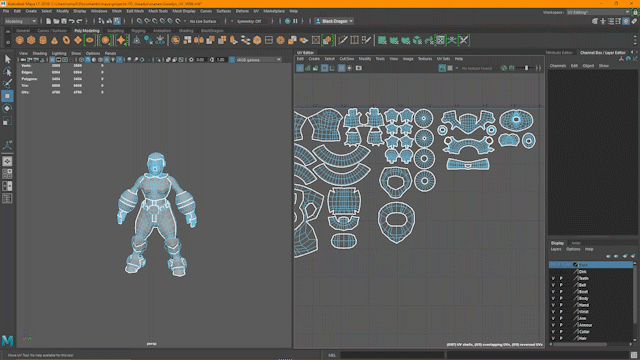640x360 pixels.
Task: Click the viewport gamma value field 1.00
Action: (221, 60)
